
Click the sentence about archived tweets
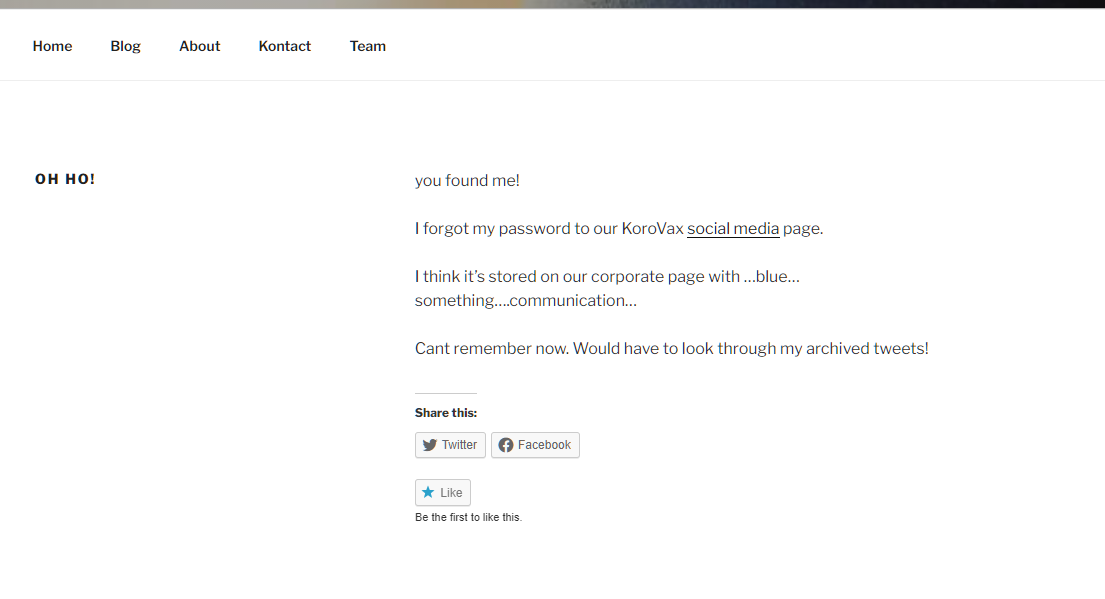[x=671, y=348]
